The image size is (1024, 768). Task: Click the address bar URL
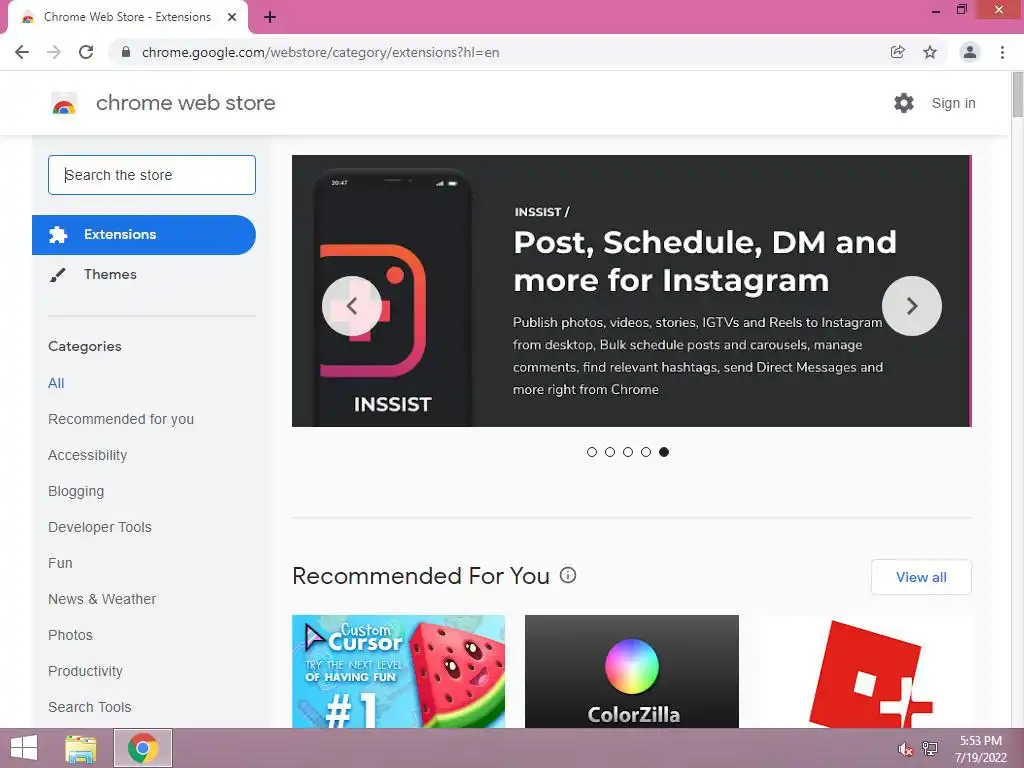point(320,52)
